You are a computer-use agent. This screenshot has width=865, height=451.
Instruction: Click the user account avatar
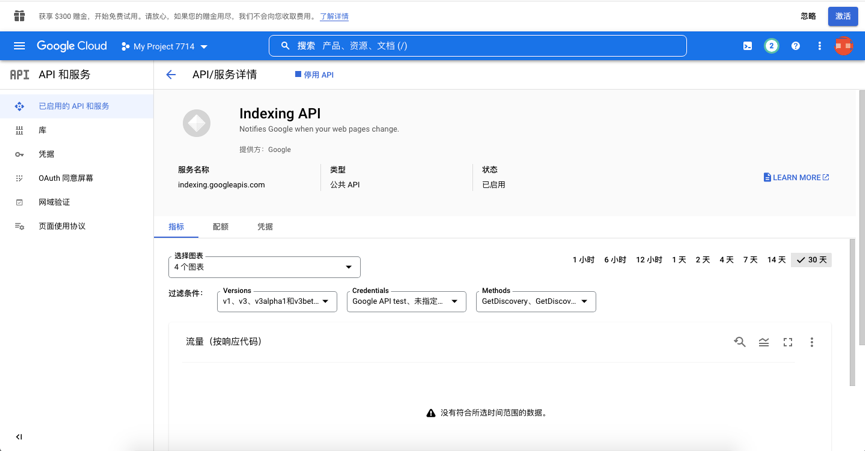click(x=843, y=46)
